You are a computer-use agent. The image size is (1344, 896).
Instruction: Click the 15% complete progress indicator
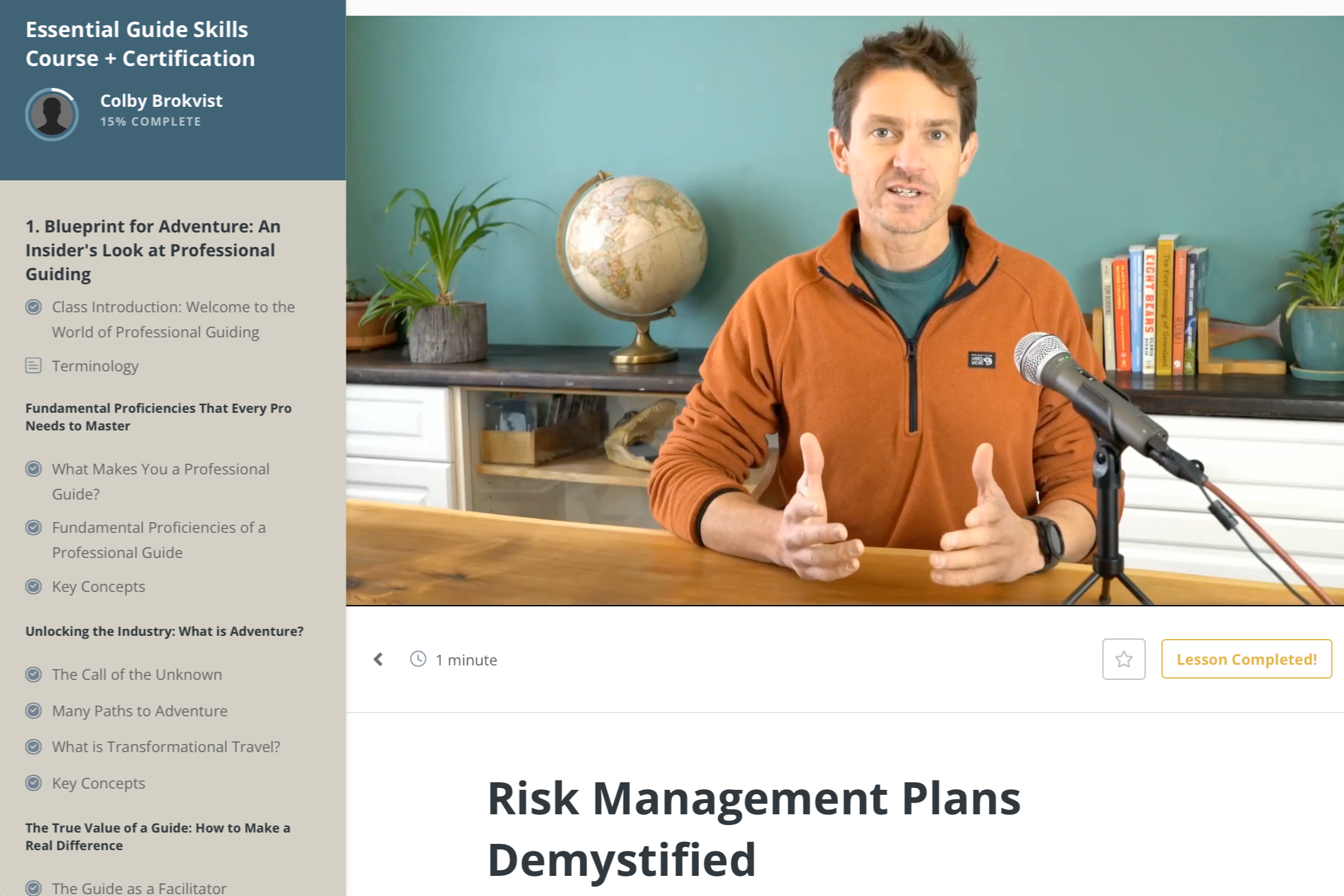pyautogui.click(x=150, y=122)
